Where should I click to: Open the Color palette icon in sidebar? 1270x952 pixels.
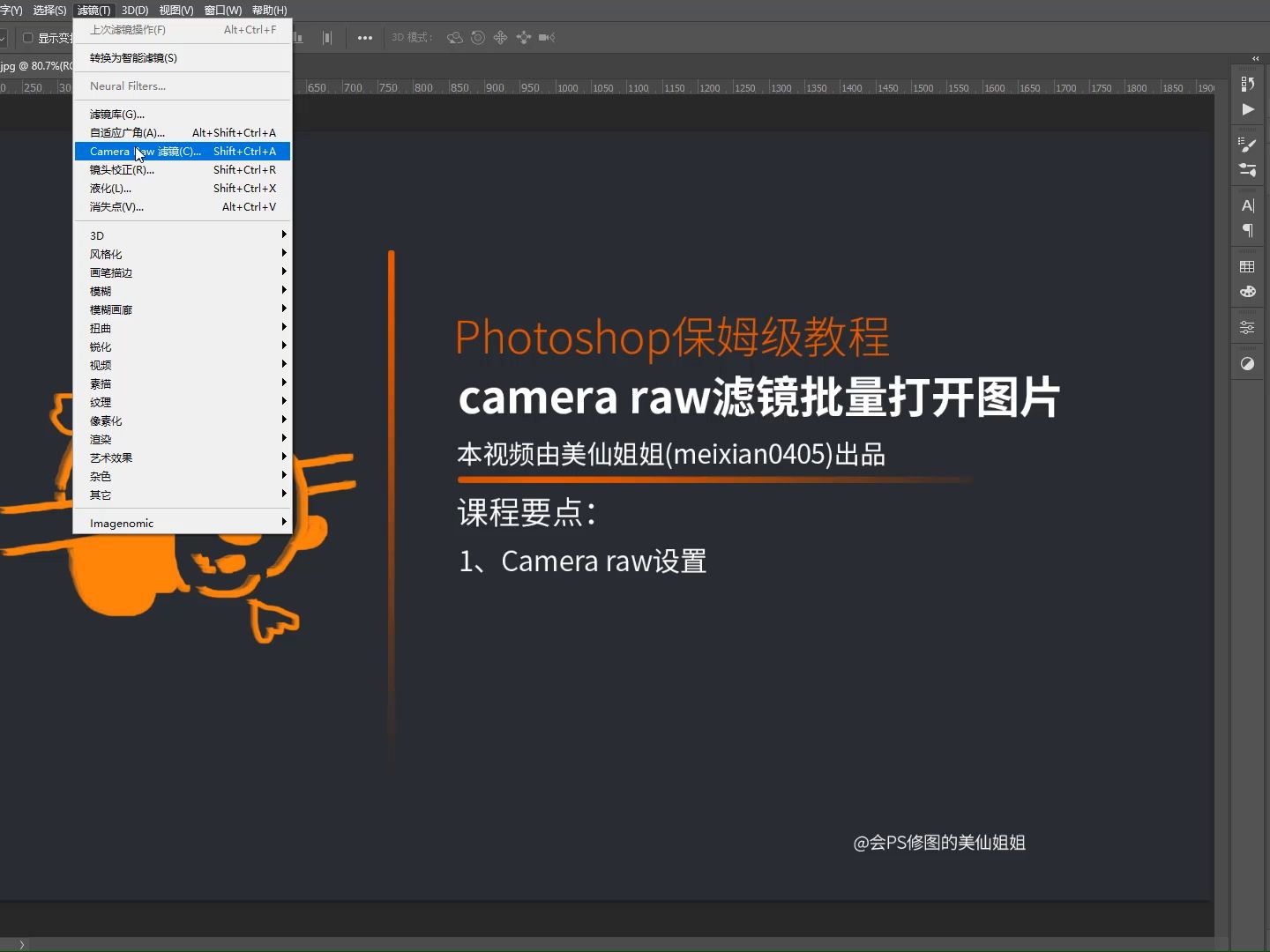pos(1248,292)
